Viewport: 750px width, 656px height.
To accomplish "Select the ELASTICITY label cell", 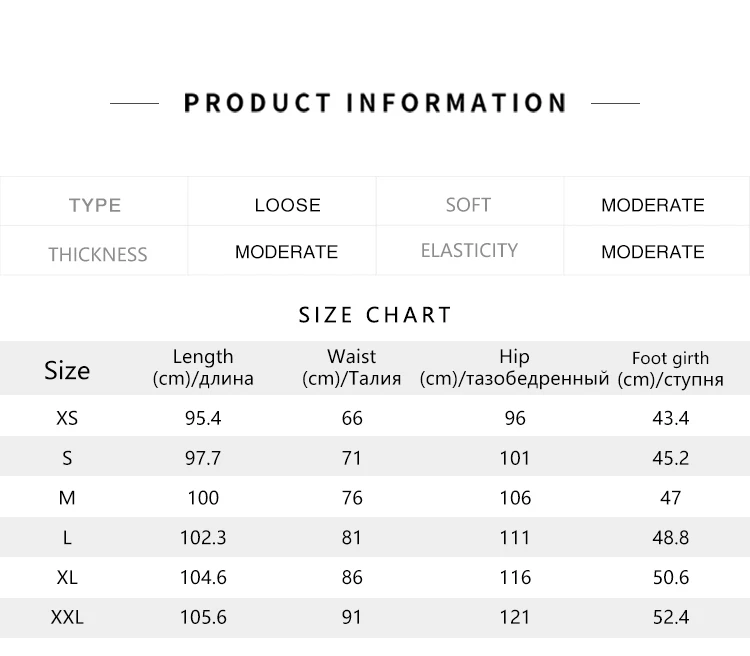I will [469, 250].
